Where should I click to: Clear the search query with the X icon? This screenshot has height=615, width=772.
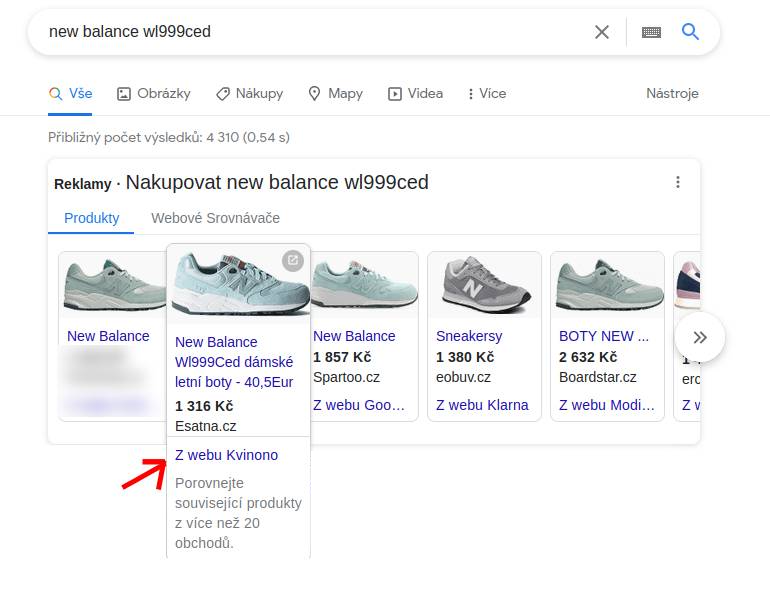tap(601, 32)
